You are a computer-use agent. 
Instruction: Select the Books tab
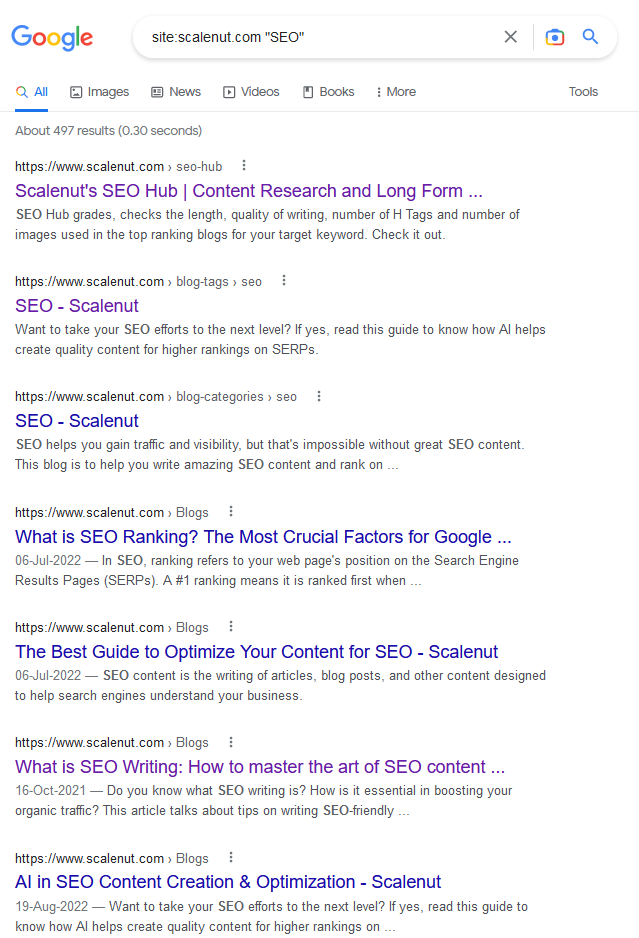point(328,92)
